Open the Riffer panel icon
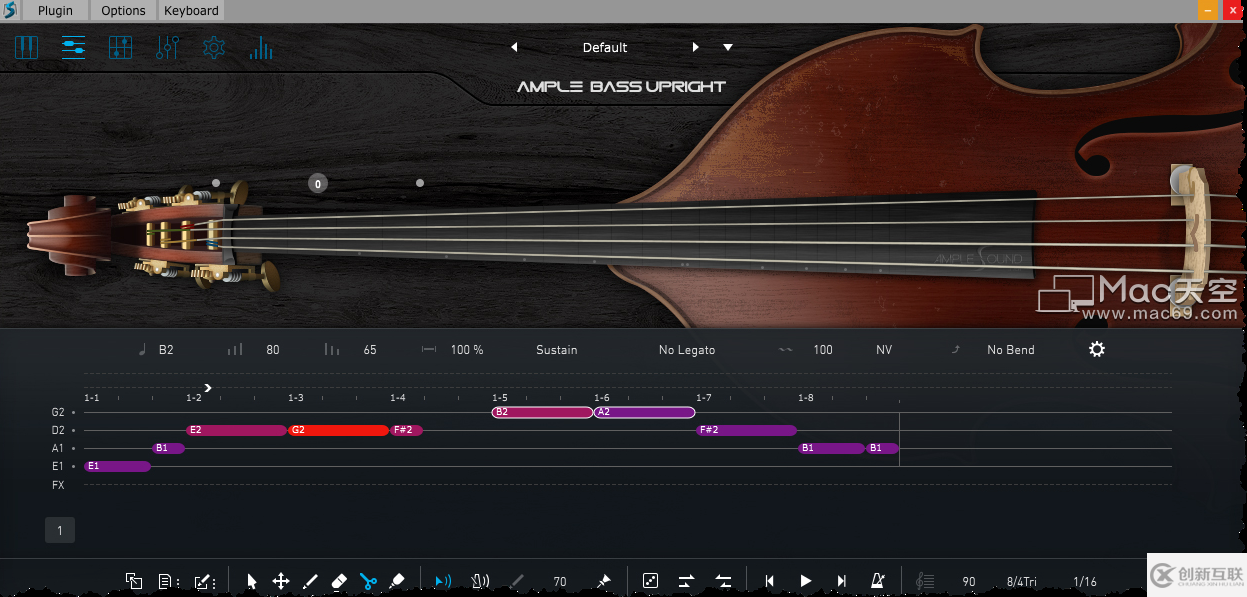 point(73,47)
